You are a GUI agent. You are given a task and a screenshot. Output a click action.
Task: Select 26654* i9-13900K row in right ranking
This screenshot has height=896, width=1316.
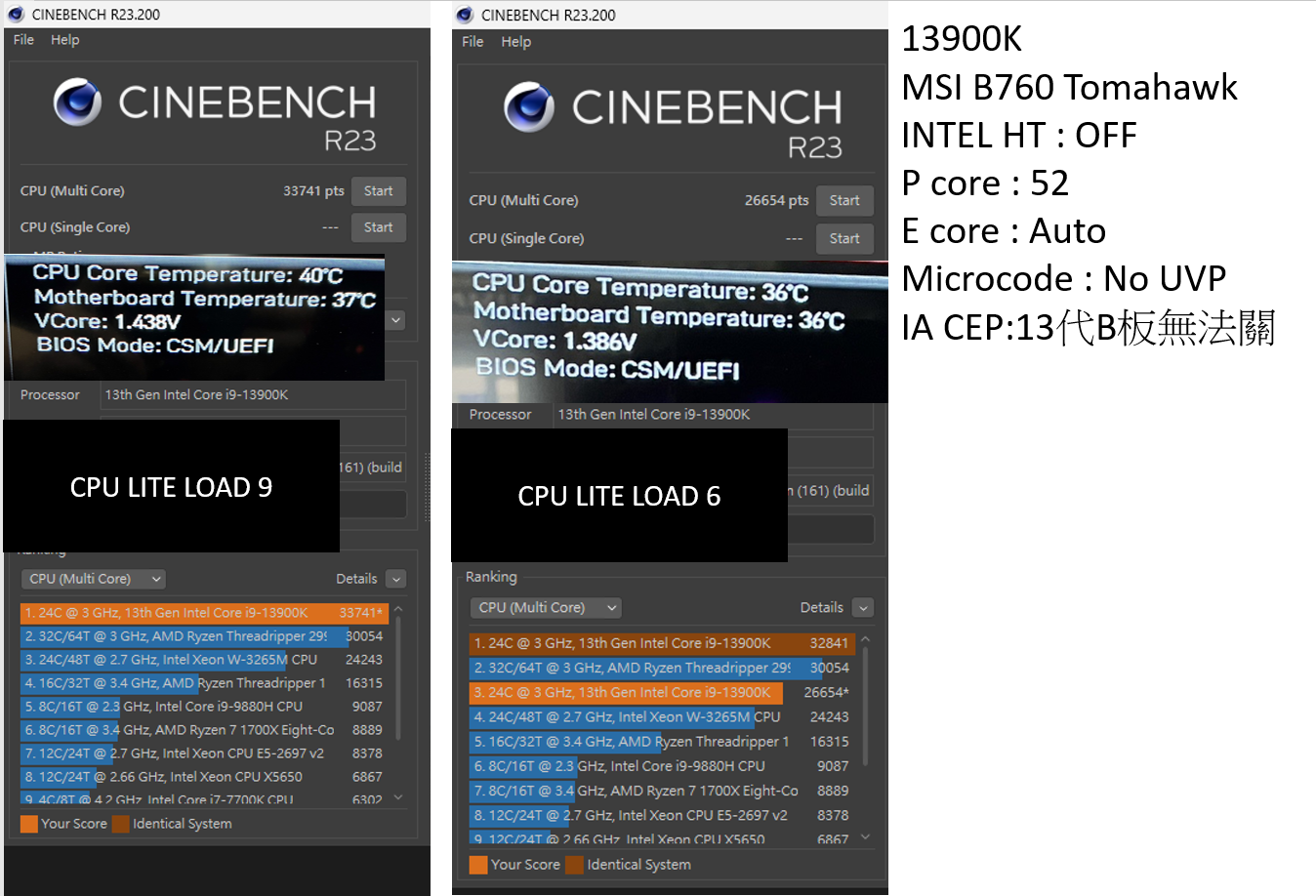[x=662, y=692]
